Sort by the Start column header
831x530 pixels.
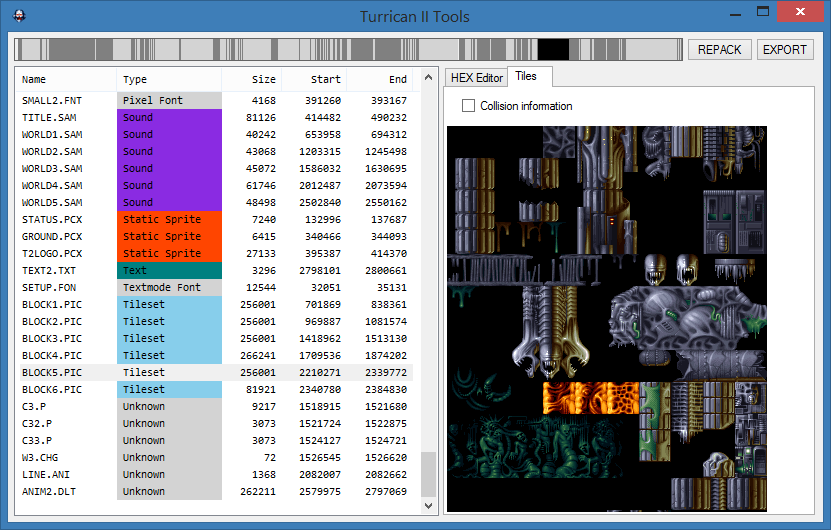[314, 80]
